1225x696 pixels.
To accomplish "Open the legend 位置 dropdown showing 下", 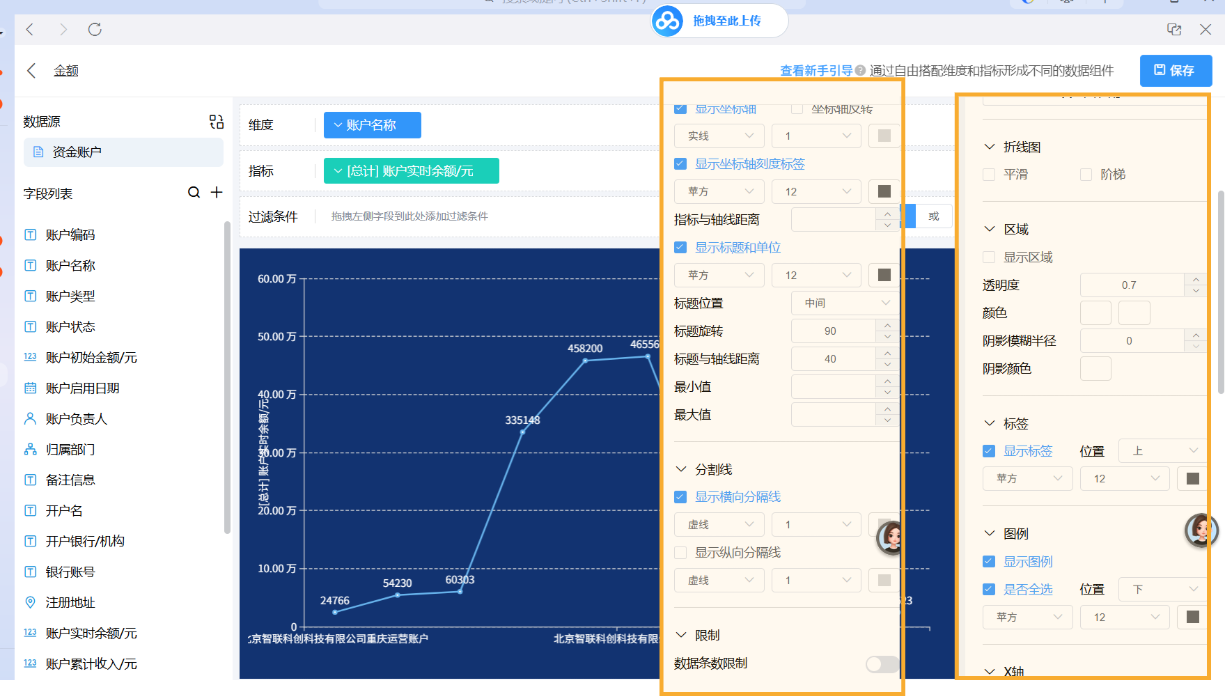I will 1162,590.
